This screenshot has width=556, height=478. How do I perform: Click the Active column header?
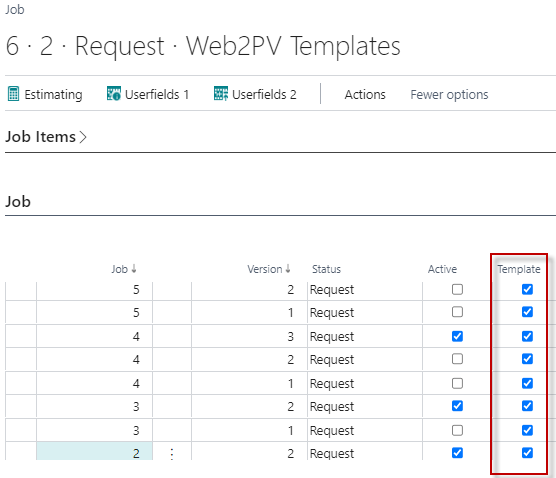[x=442, y=269]
